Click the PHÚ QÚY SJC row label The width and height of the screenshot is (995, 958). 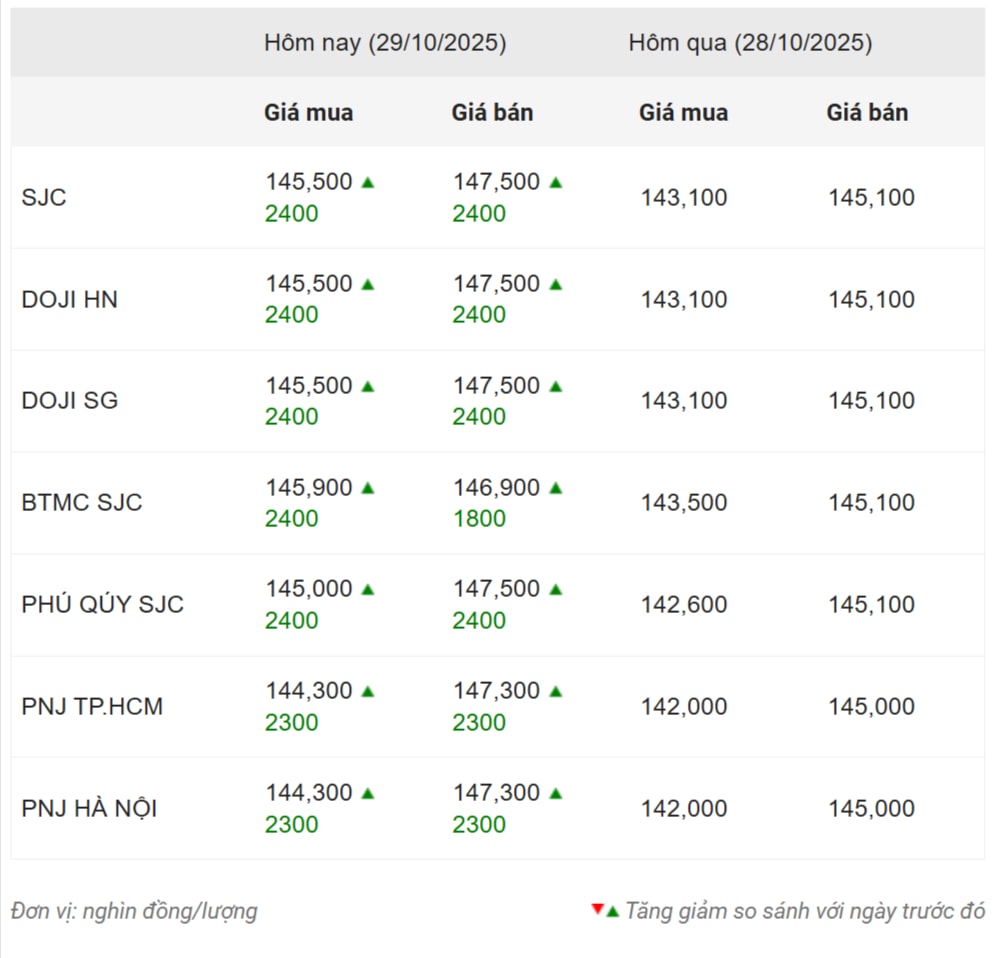click(x=104, y=604)
